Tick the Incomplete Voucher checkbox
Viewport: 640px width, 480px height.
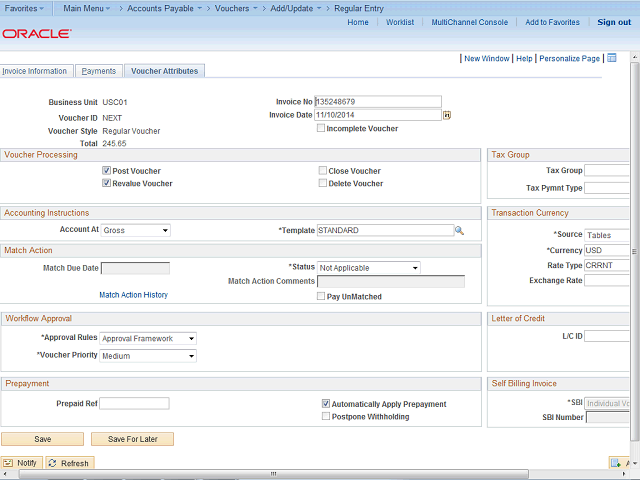(x=321, y=128)
